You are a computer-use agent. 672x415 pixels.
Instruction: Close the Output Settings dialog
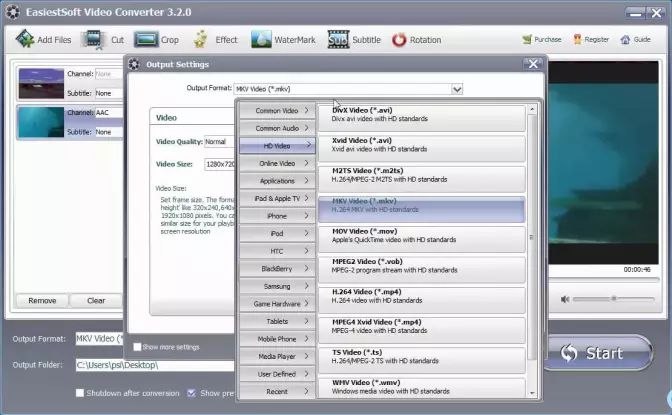tap(533, 64)
